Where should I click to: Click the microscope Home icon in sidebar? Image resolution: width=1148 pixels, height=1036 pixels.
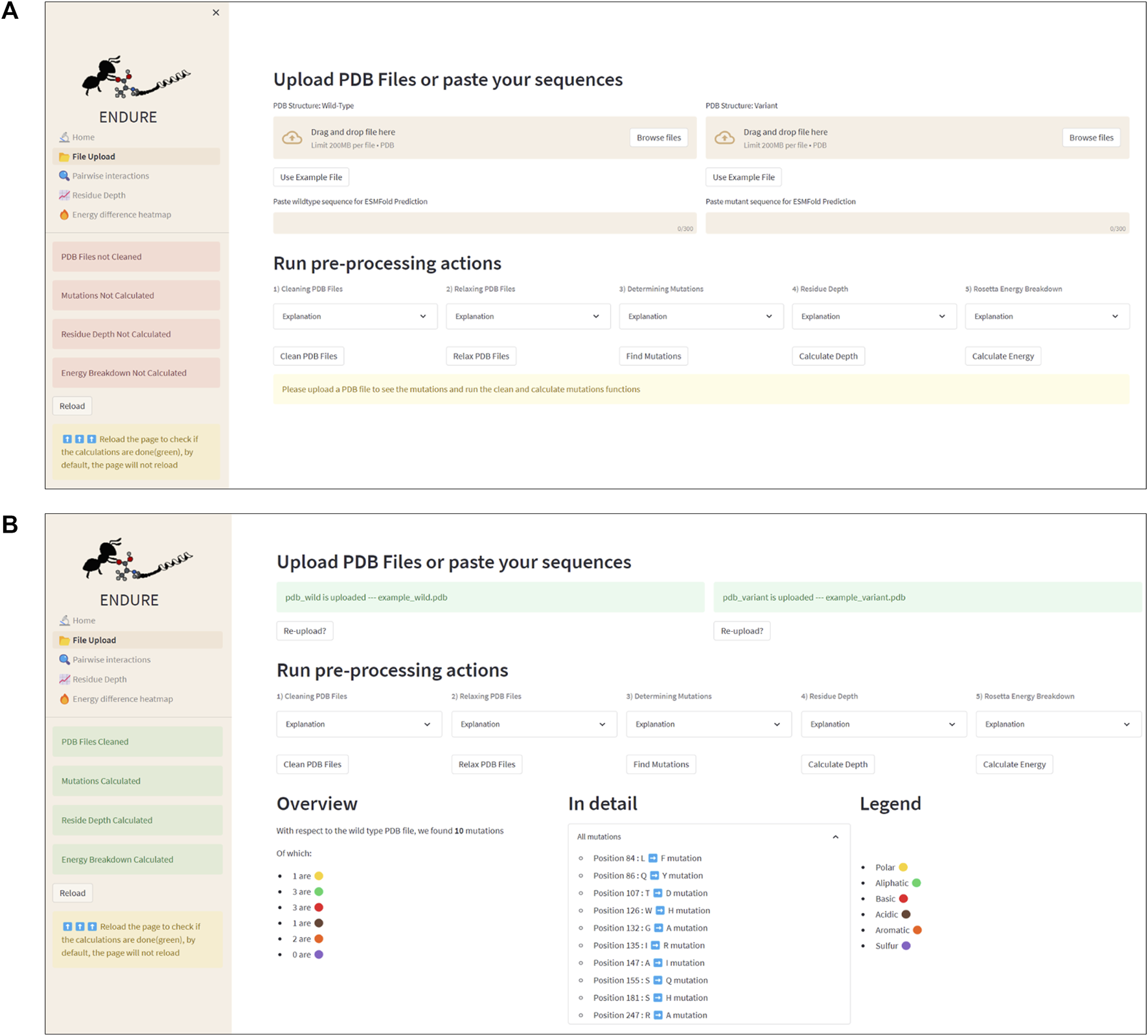64,137
